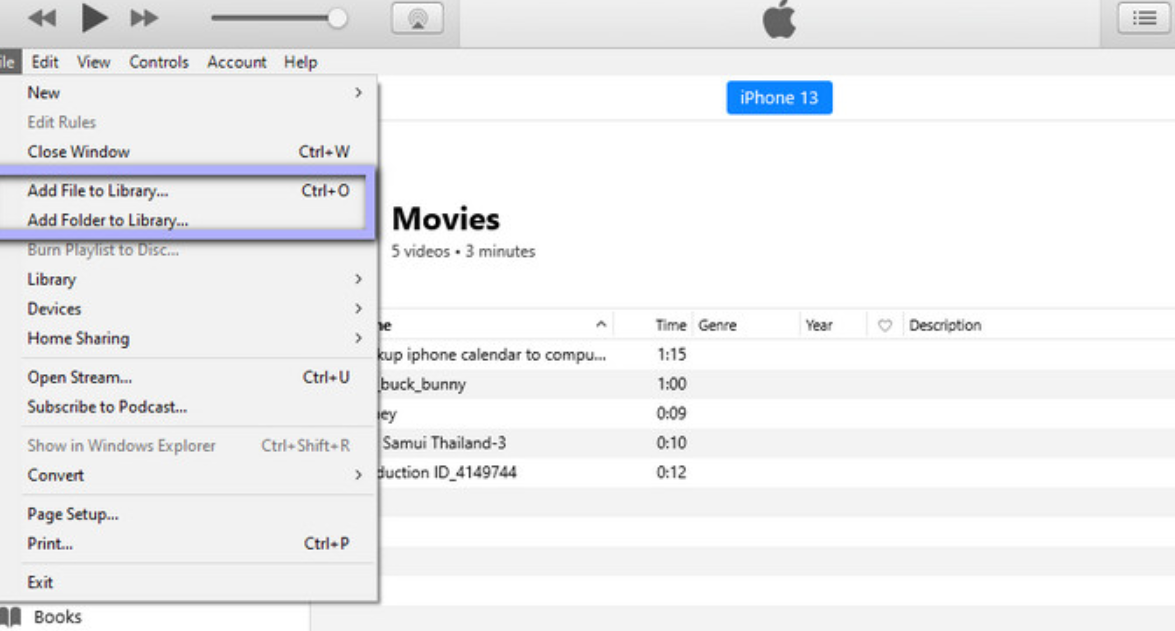Skip forward with fast-forward button
The image size is (1175, 631).
(144, 18)
